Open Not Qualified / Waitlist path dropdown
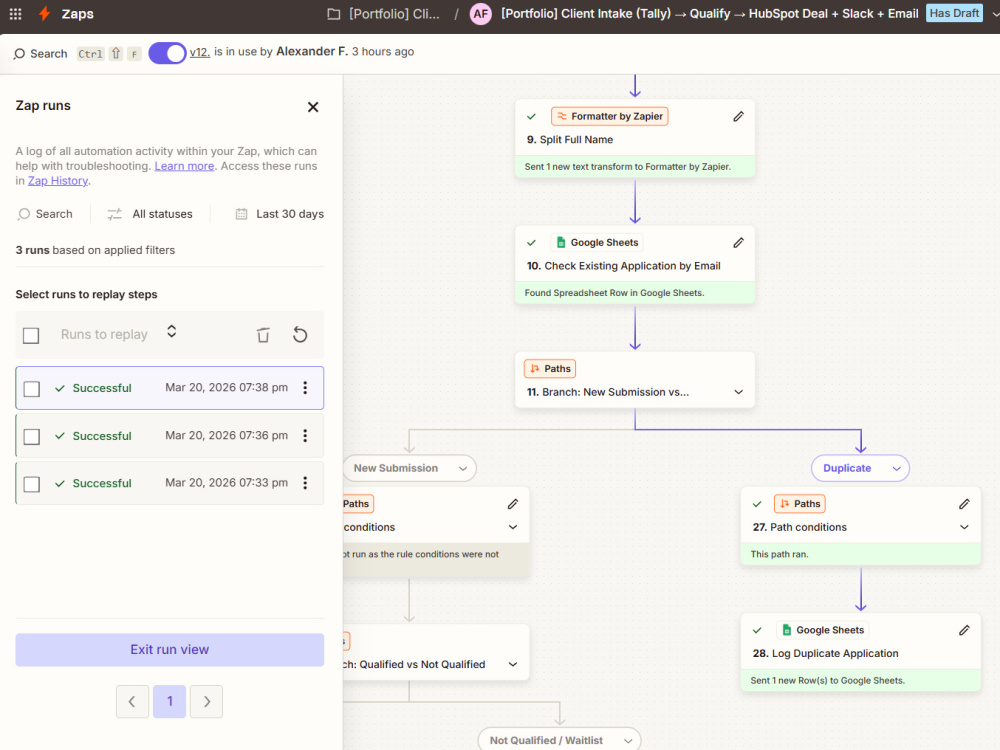This screenshot has width=1000, height=750. pos(559,740)
